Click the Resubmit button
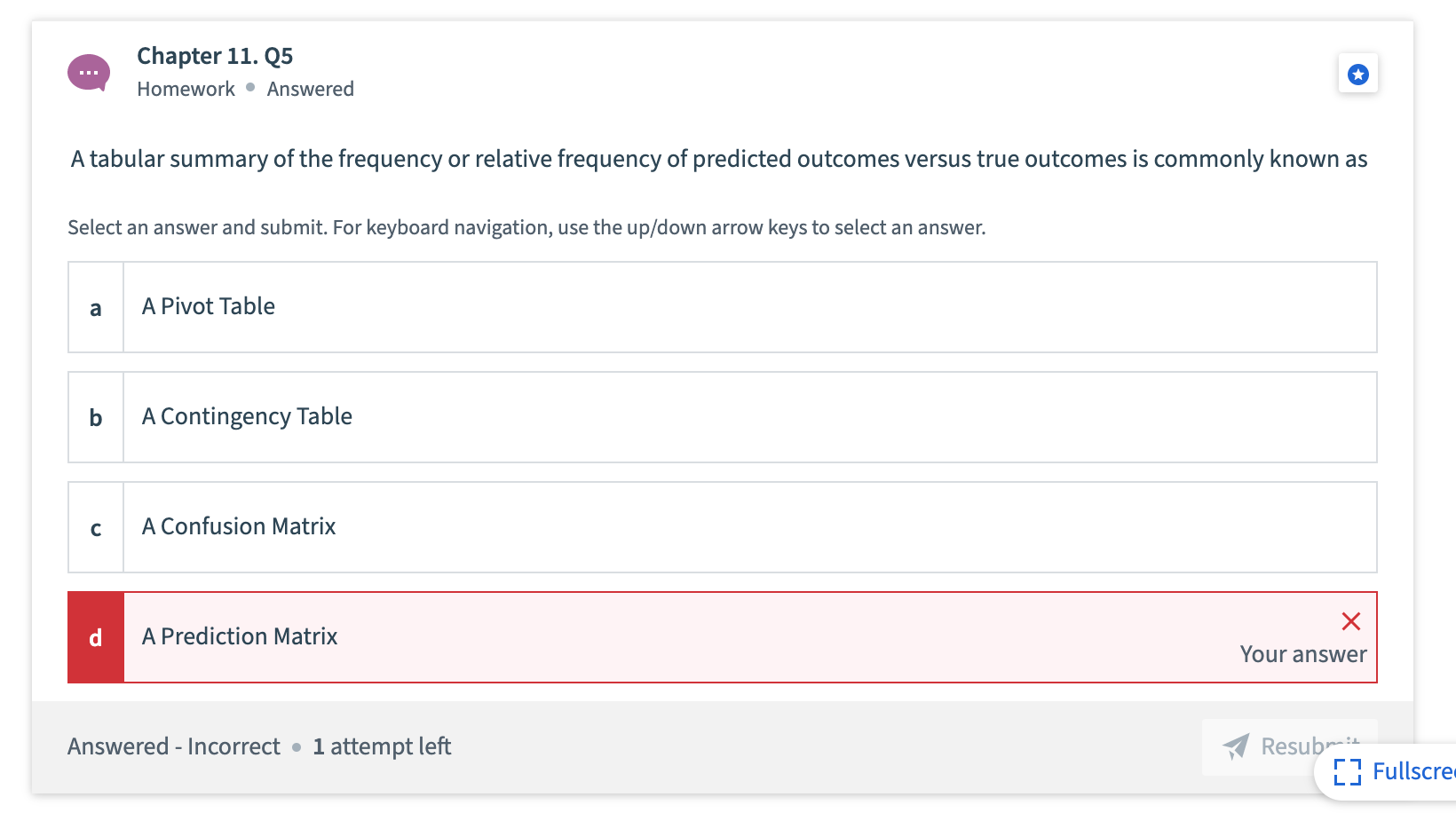The height and width of the screenshot is (813, 1456). [x=1290, y=746]
